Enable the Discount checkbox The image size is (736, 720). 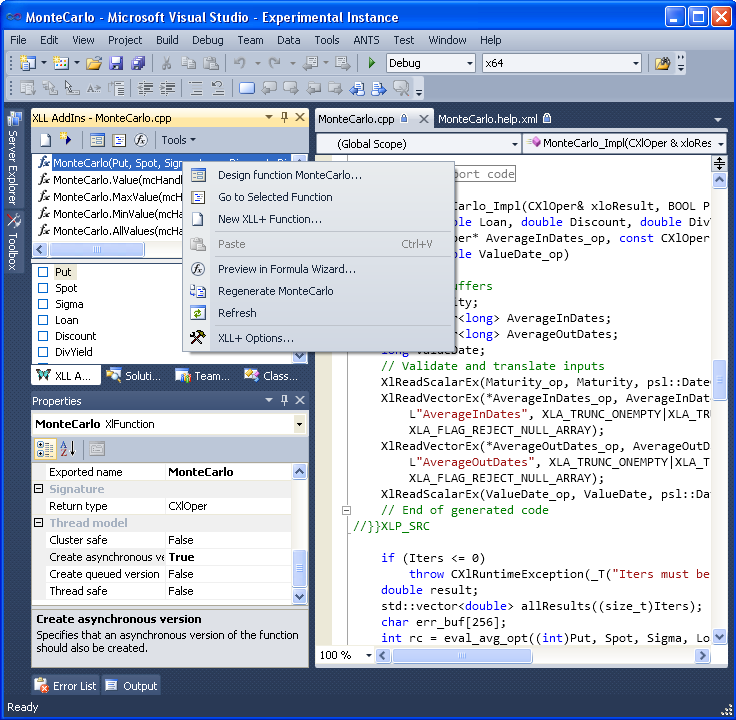[x=43, y=336]
